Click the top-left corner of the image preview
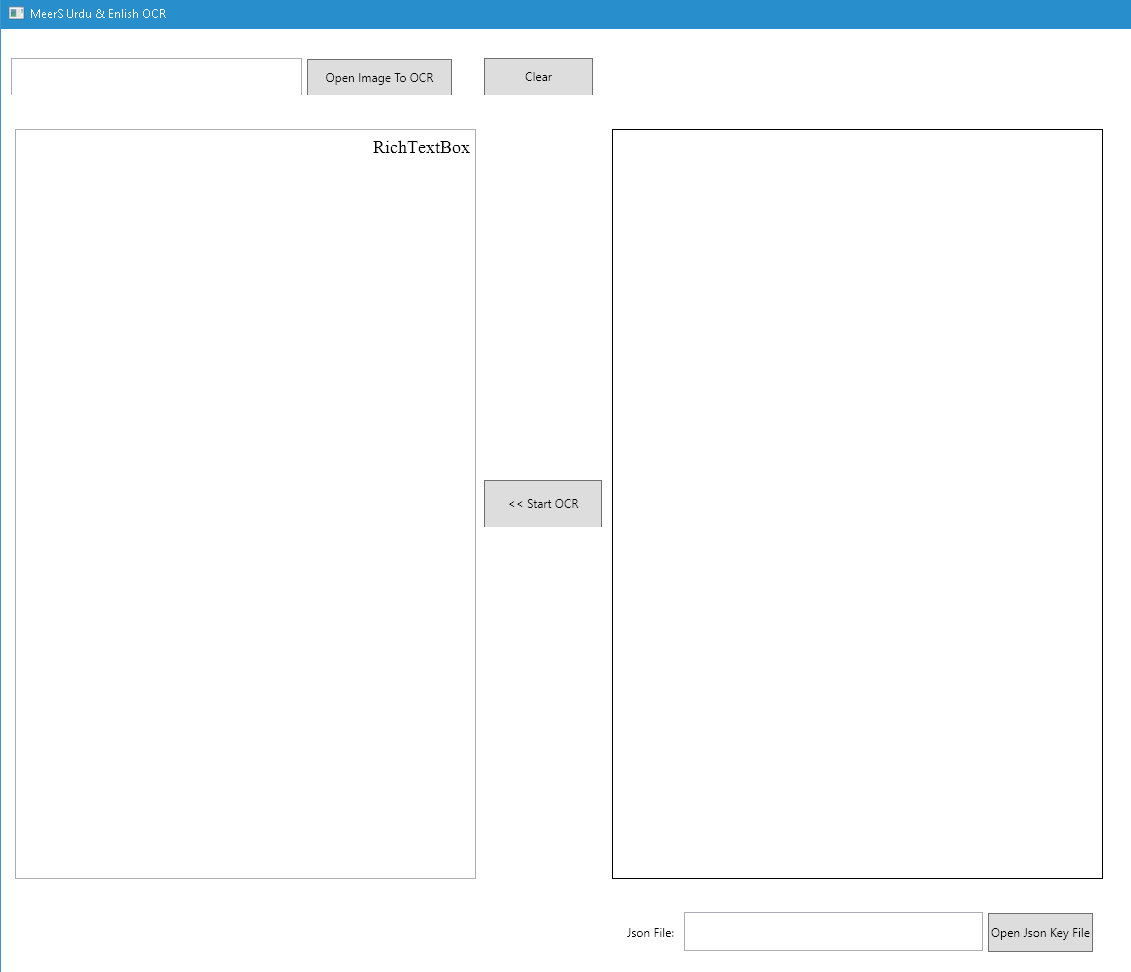The image size is (1131, 972). 625,142
